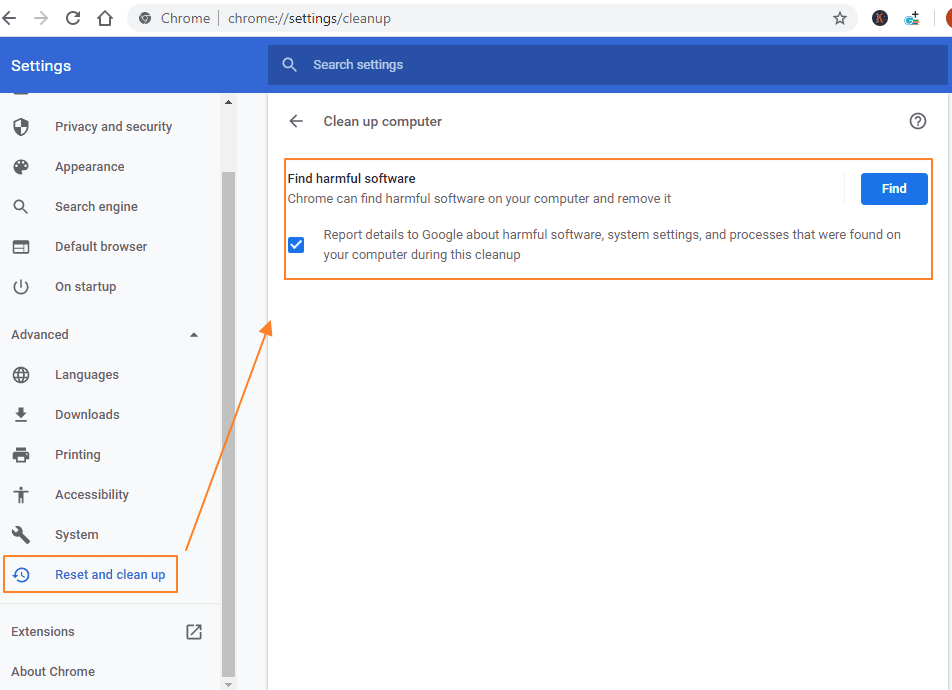Click the Find button
This screenshot has height=690, width=952.
894,189
